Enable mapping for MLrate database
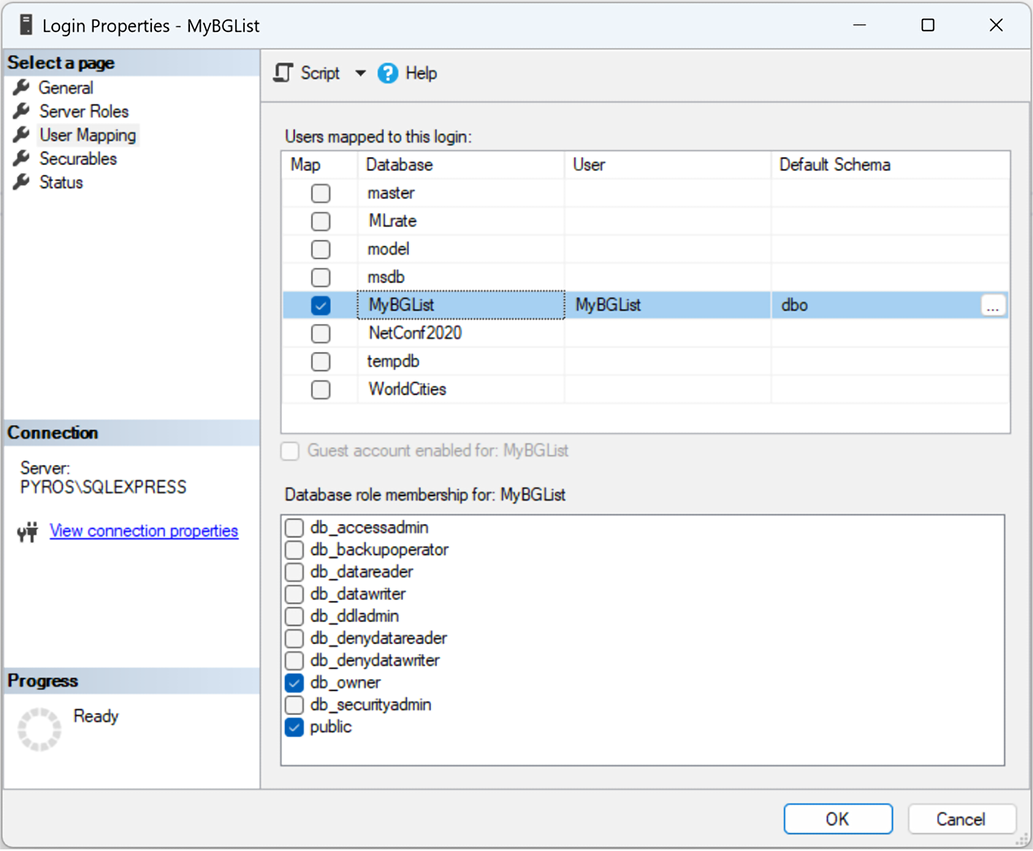1033x851 pixels. tap(321, 221)
